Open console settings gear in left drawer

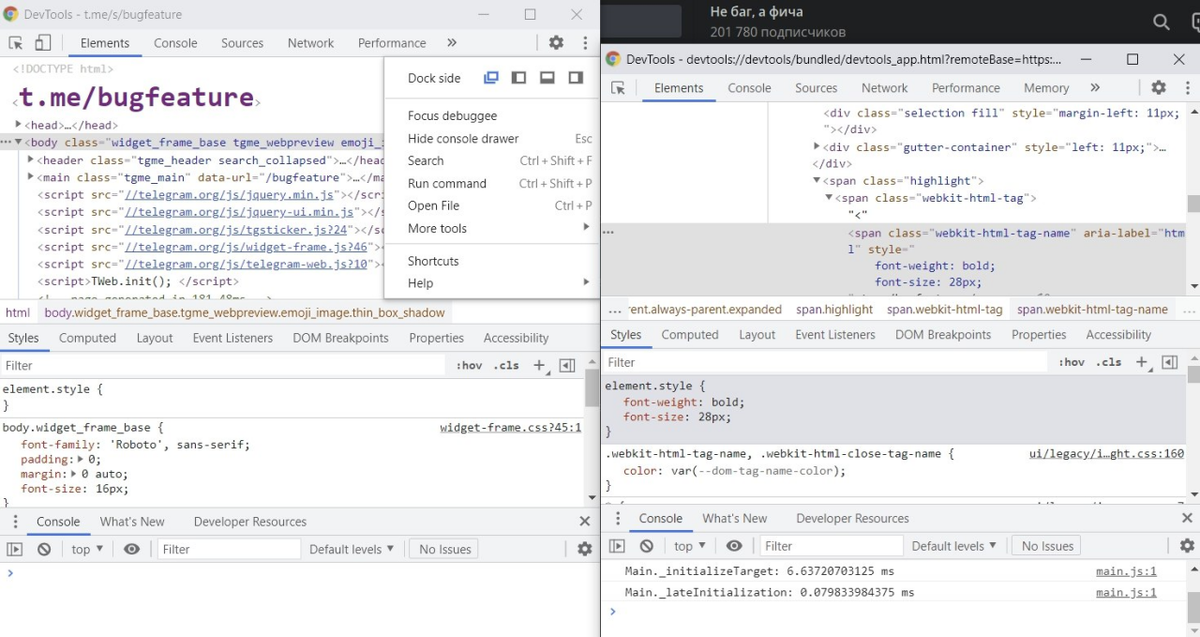tap(585, 549)
